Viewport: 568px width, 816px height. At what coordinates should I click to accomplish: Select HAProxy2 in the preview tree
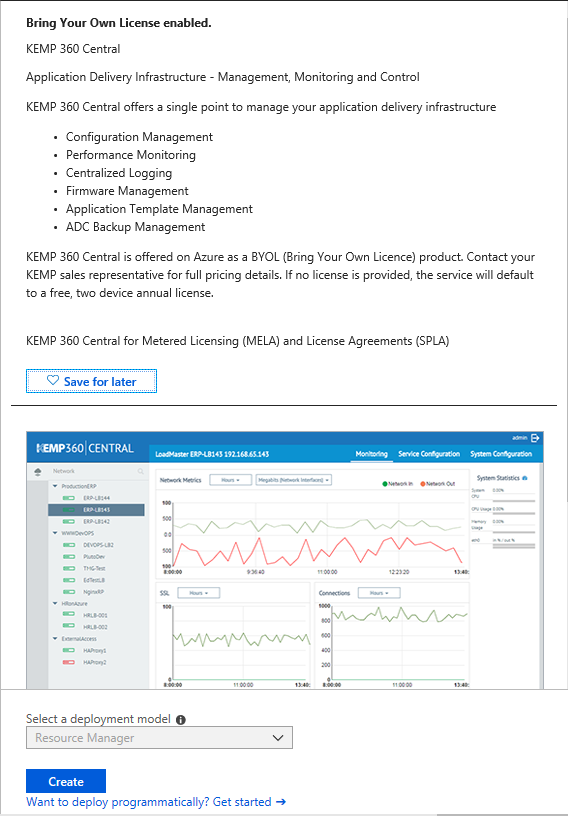tap(95, 662)
